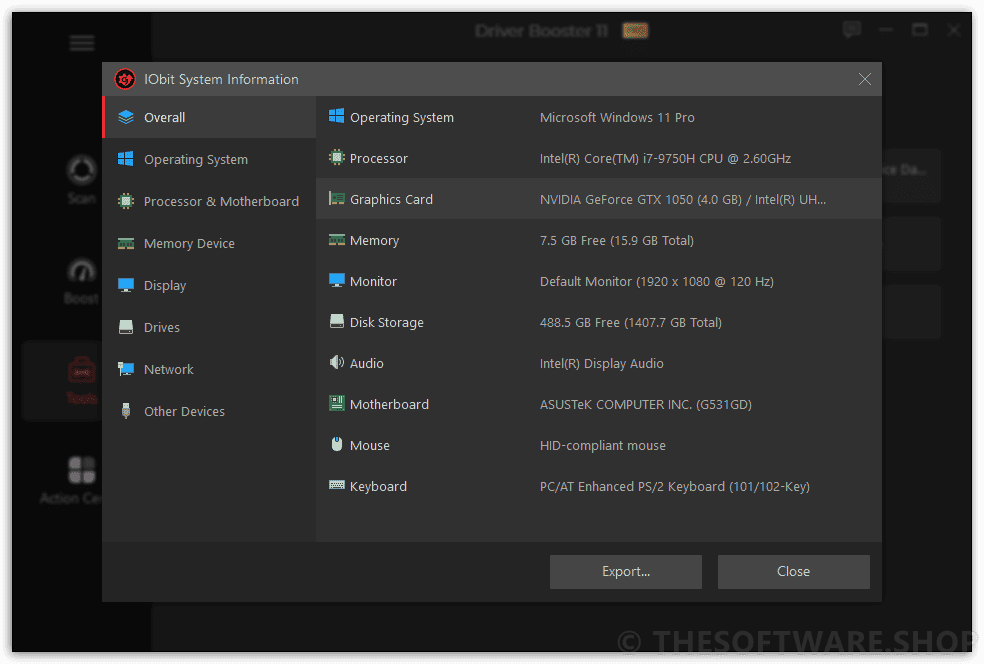Select the ASUSTeK COMPUTER INC. motherboard value
This screenshot has width=984, height=664.
coord(646,405)
